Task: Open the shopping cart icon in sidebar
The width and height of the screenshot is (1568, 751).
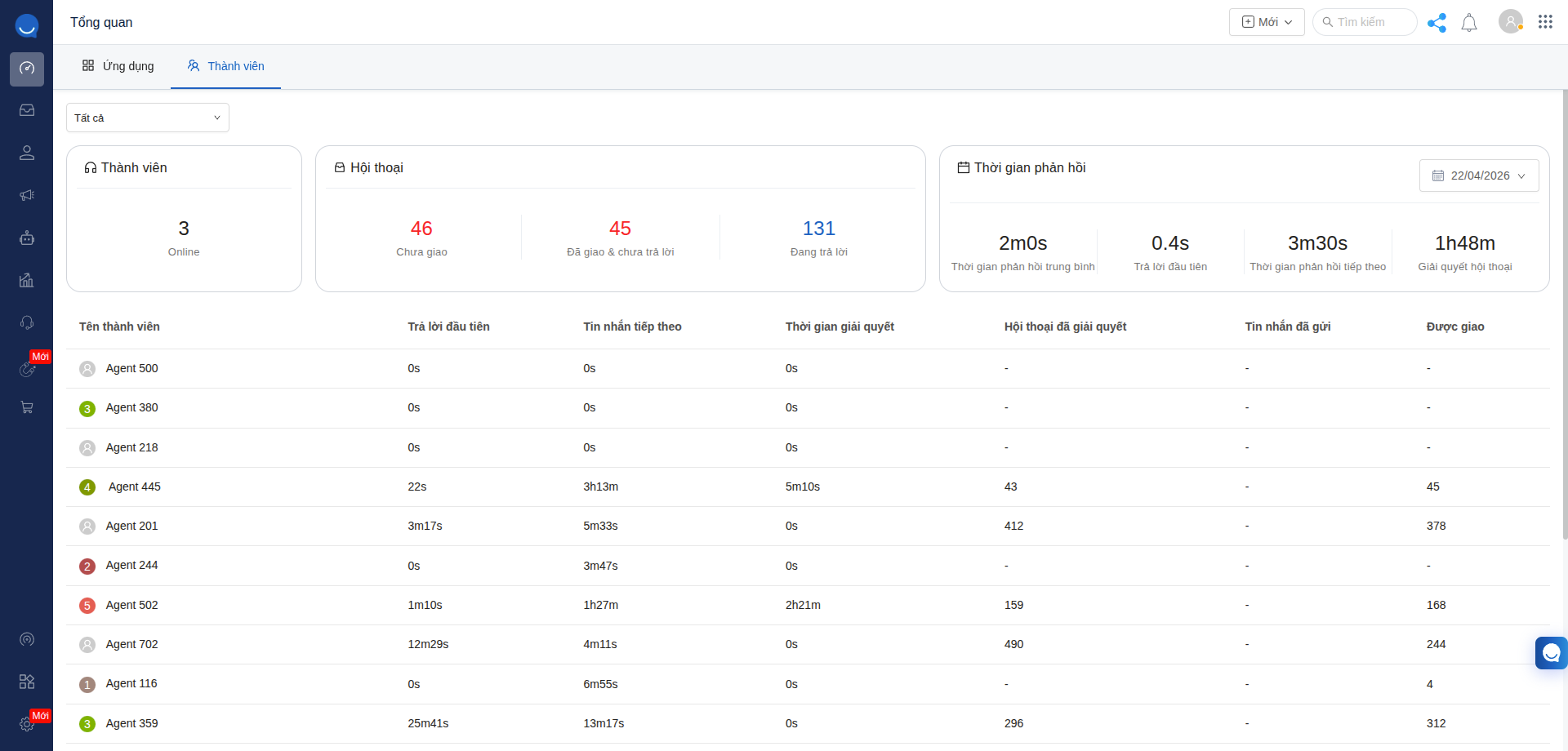Action: [27, 407]
